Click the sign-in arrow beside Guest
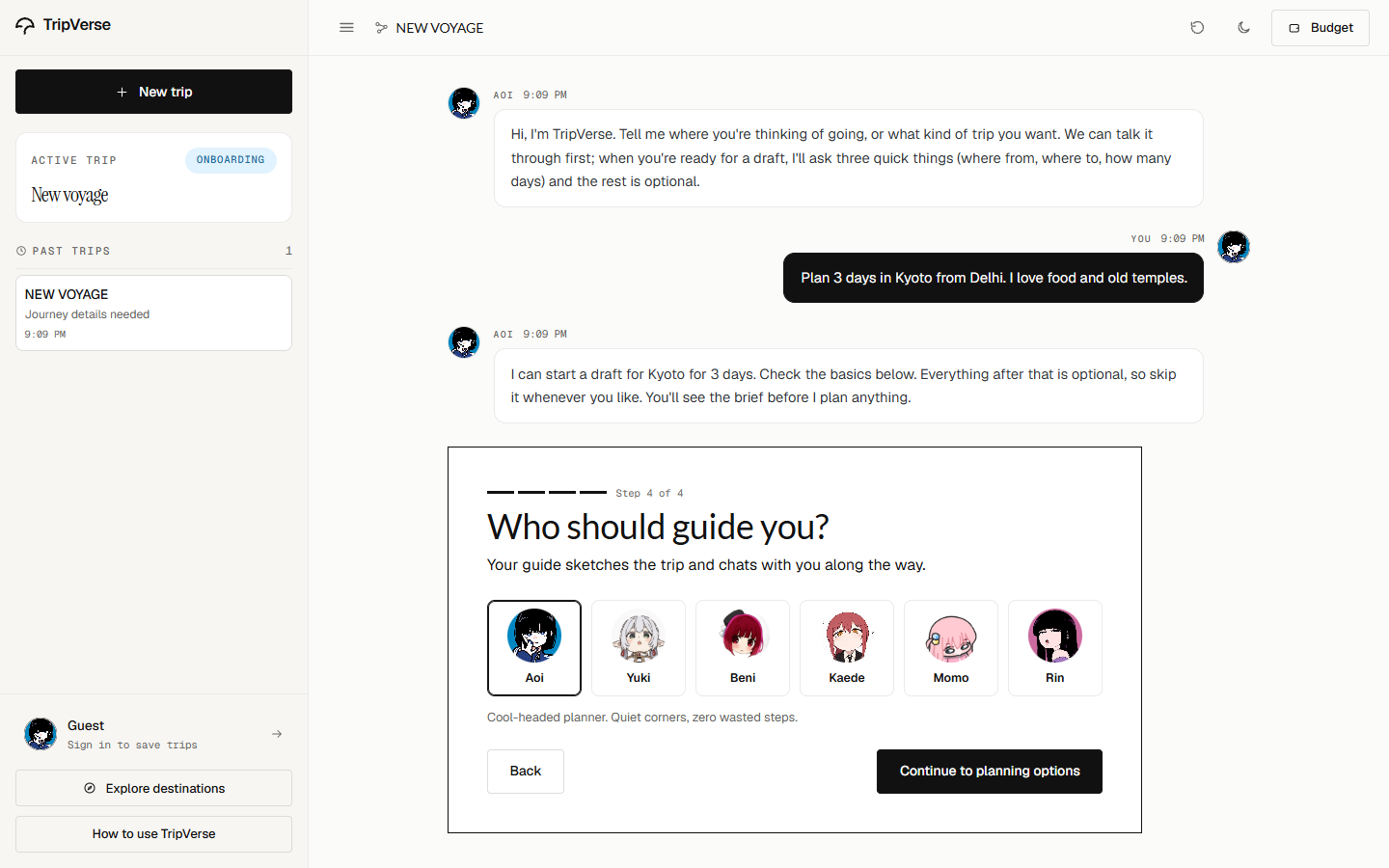 click(277, 734)
